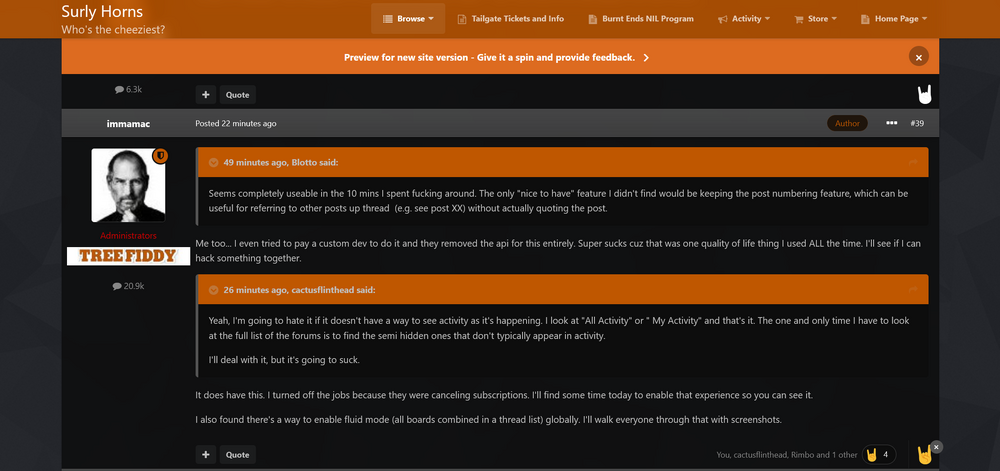The width and height of the screenshot is (1000, 471).
Task: Collapse the cactusflinthead quote using its chevron toggle
Action: tap(213, 290)
